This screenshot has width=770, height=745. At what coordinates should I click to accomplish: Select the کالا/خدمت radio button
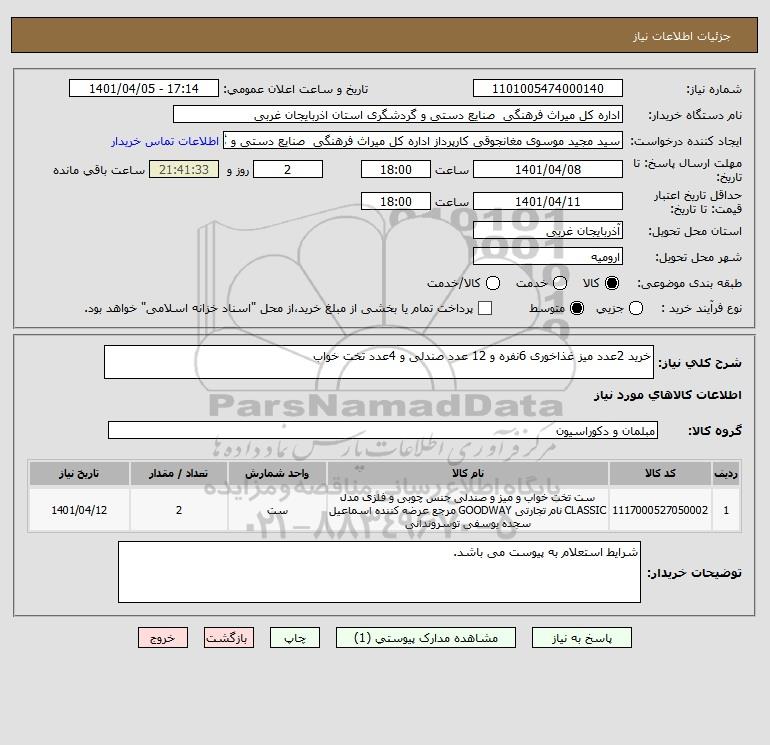click(493, 283)
